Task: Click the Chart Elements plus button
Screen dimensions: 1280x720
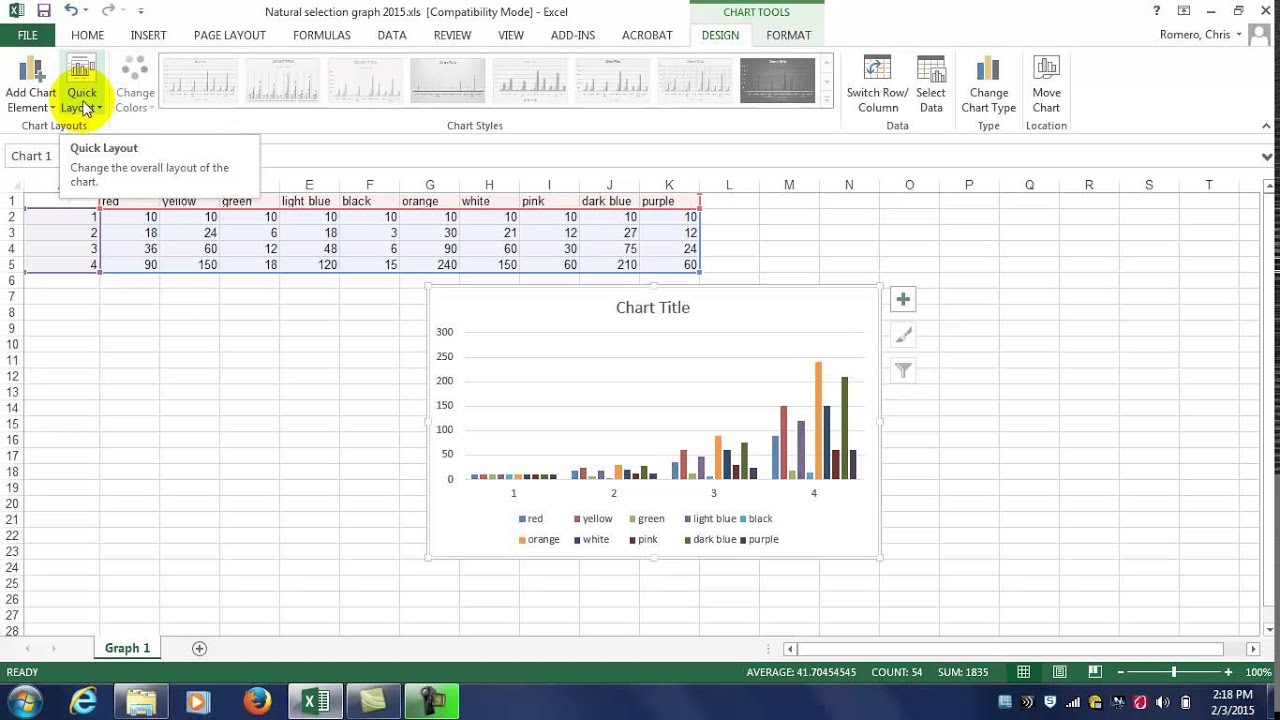Action: click(x=903, y=299)
